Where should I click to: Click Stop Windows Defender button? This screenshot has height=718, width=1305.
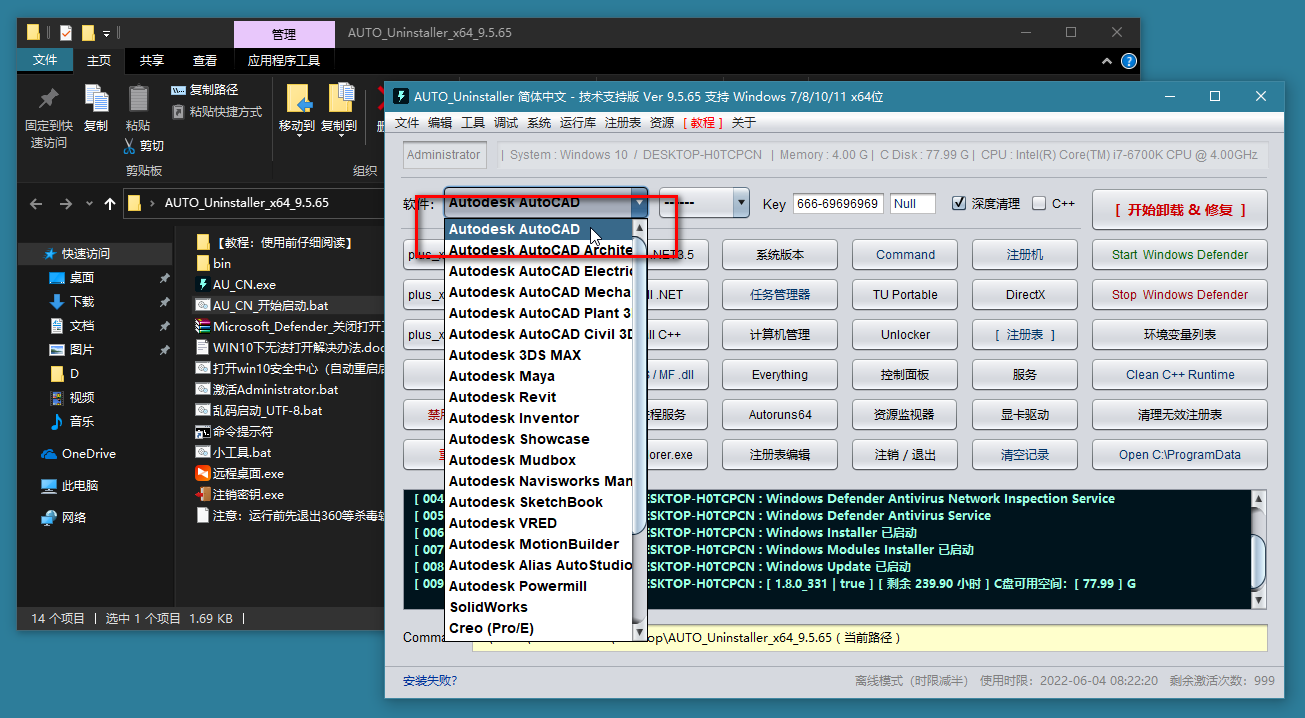click(x=1180, y=295)
